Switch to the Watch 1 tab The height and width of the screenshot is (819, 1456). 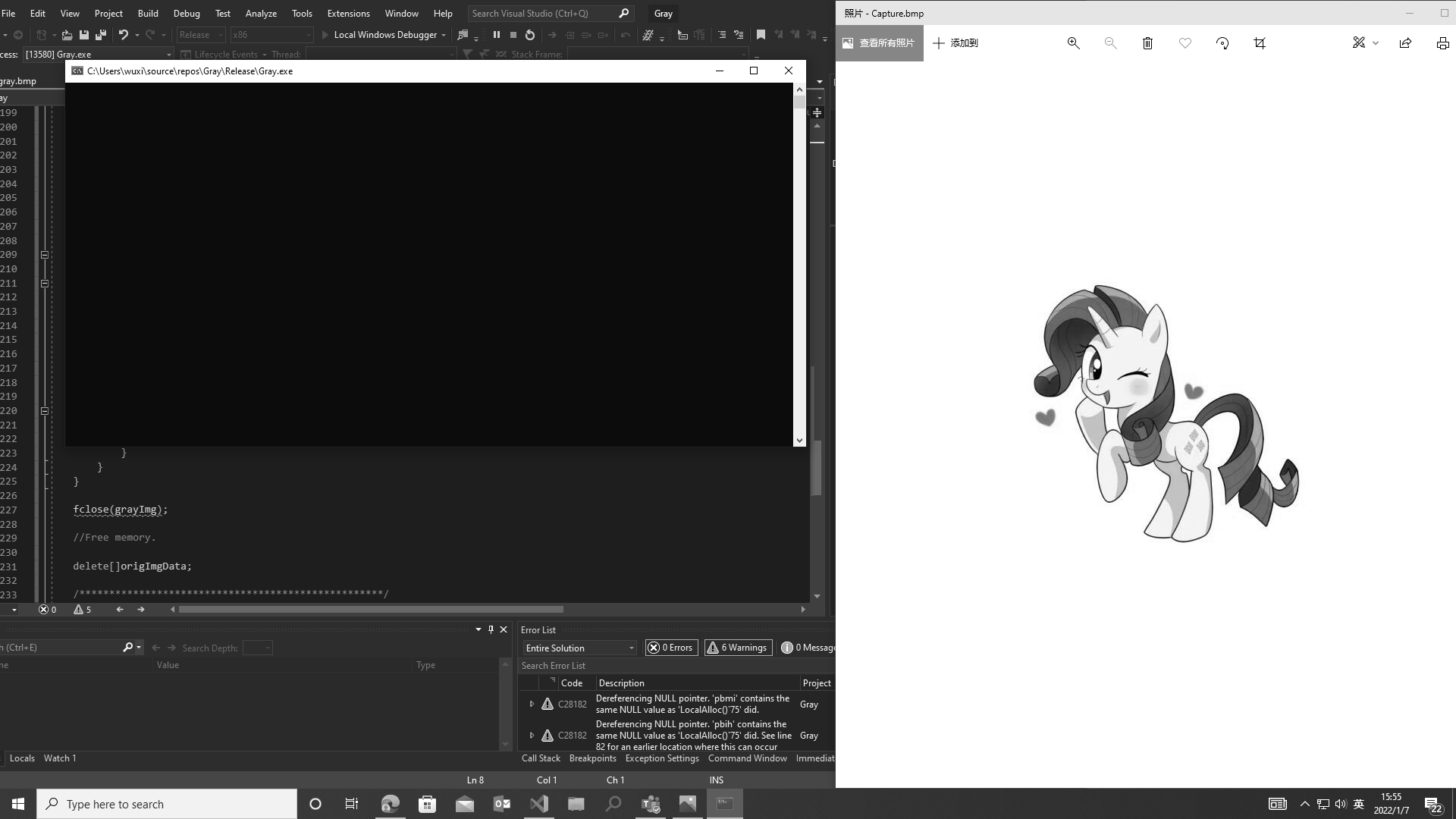60,758
